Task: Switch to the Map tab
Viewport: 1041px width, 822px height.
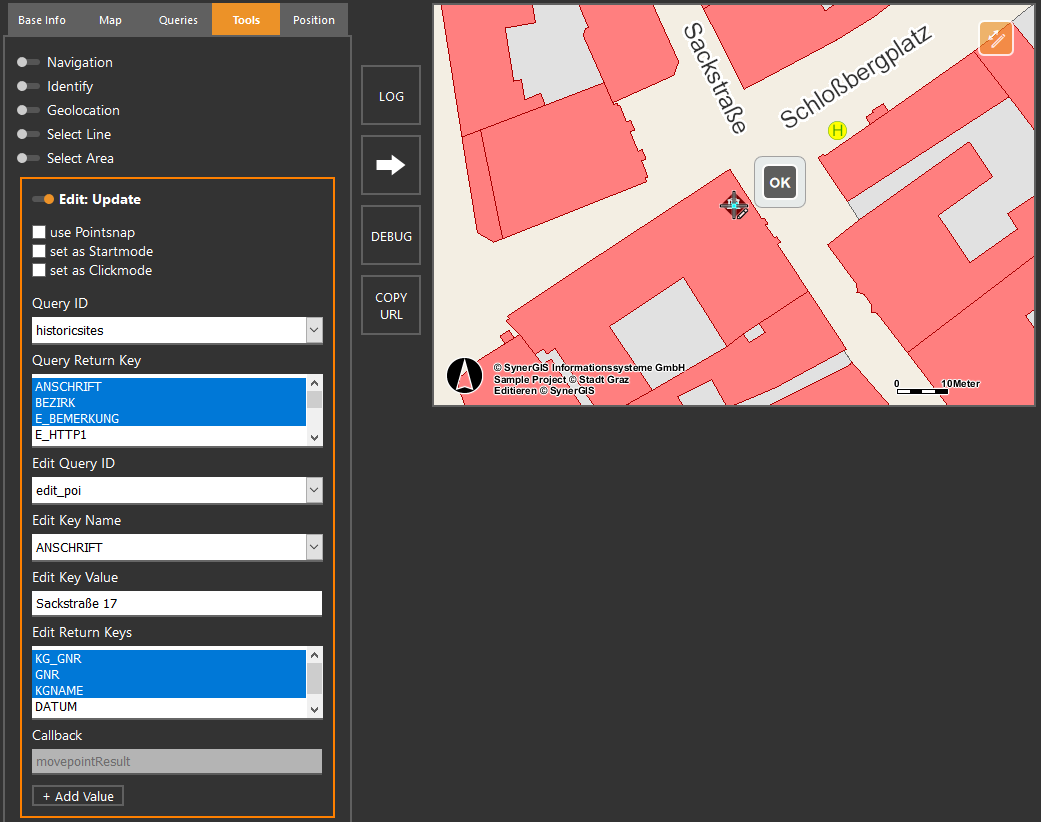Action: coord(110,18)
